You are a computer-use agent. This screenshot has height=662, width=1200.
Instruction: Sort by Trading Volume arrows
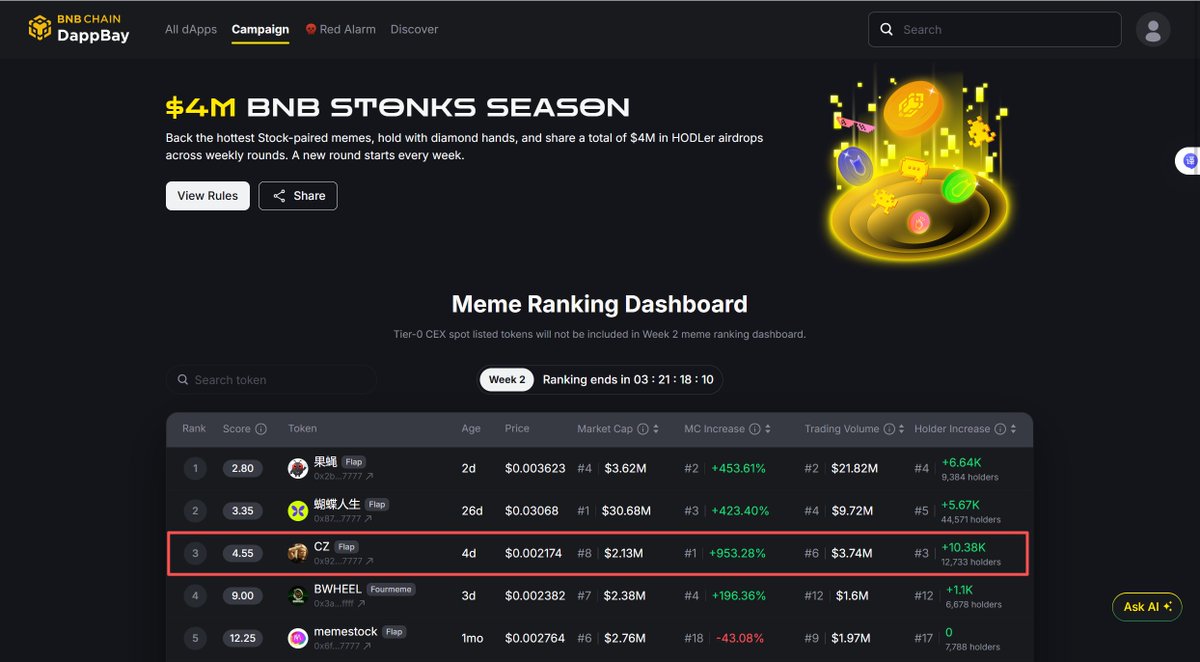(x=903, y=429)
